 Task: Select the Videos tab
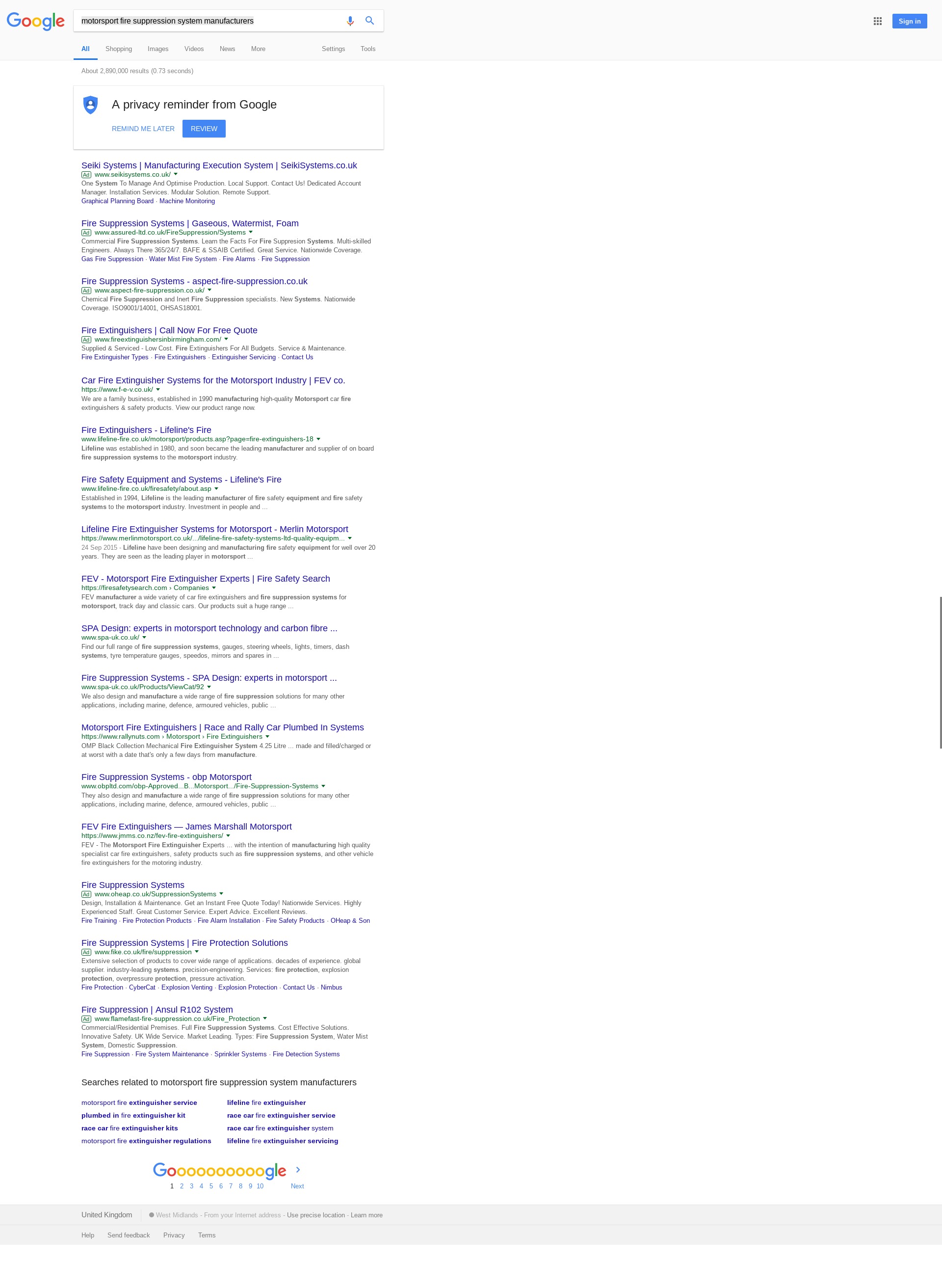194,48
